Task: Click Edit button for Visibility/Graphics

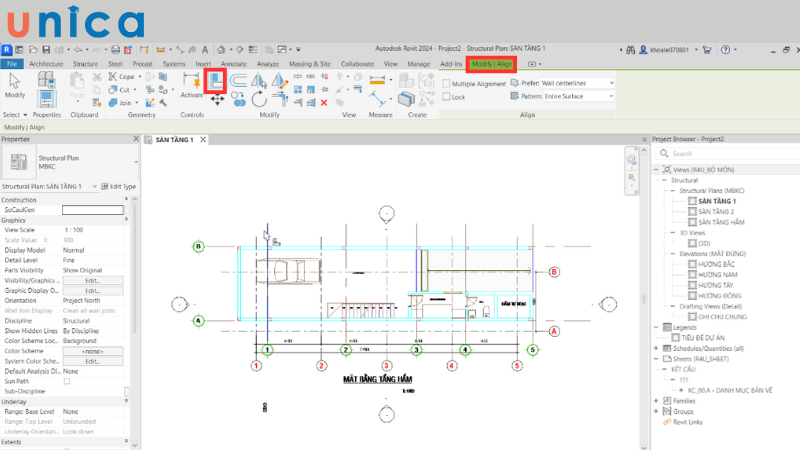Action: [93, 281]
